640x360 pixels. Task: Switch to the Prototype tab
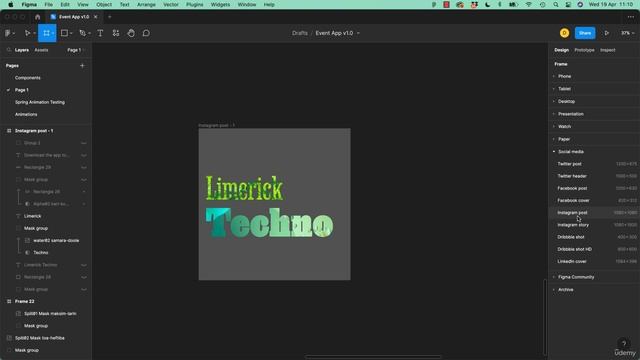tap(584, 50)
